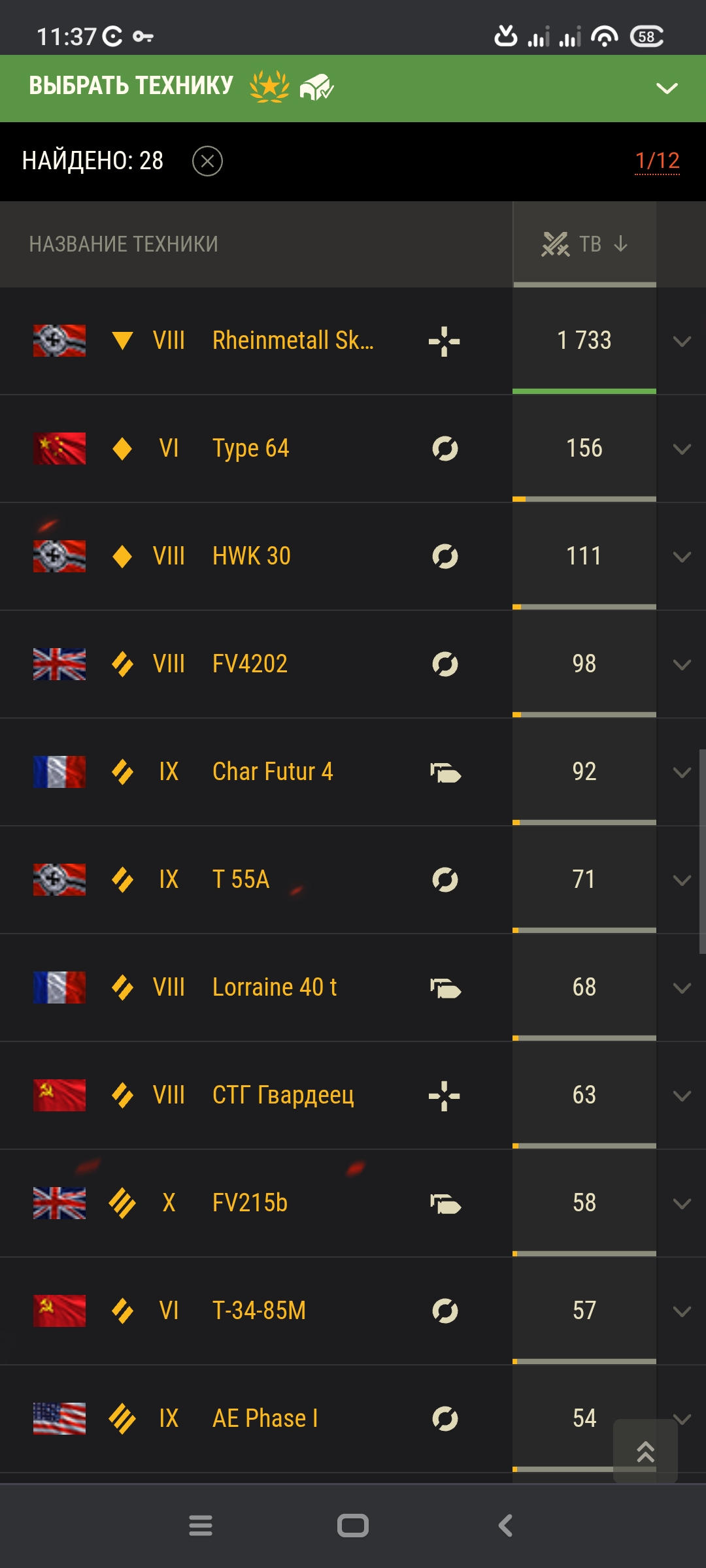Tap the Android back navigation button
Image resolution: width=706 pixels, height=1568 pixels.
[505, 1526]
